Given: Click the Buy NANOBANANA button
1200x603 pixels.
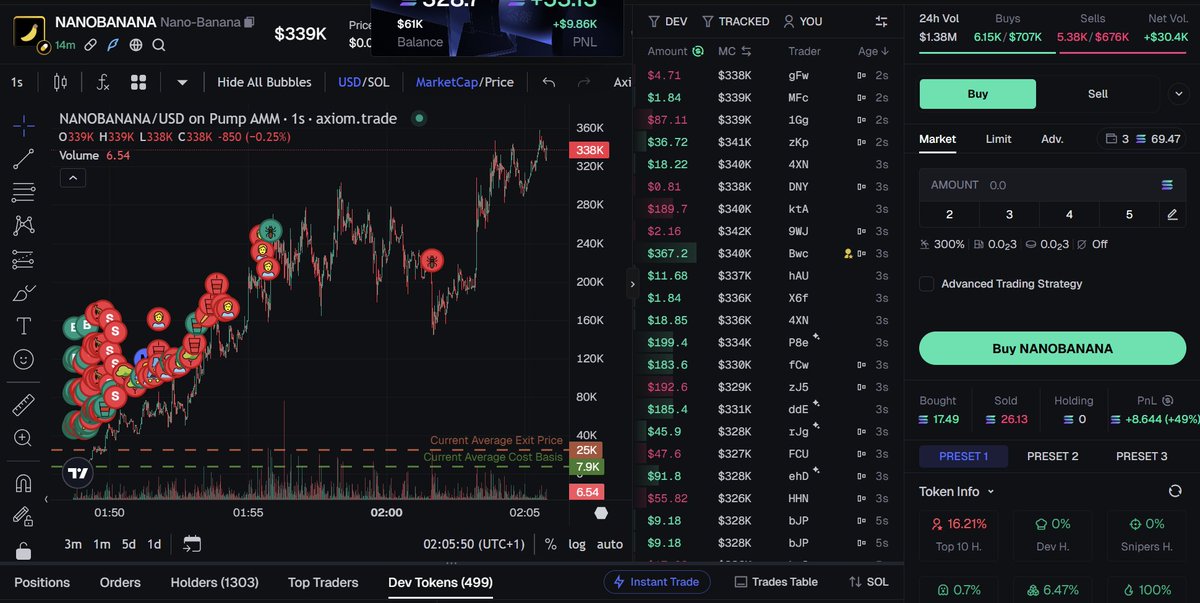Looking at the screenshot, I should 1052,348.
